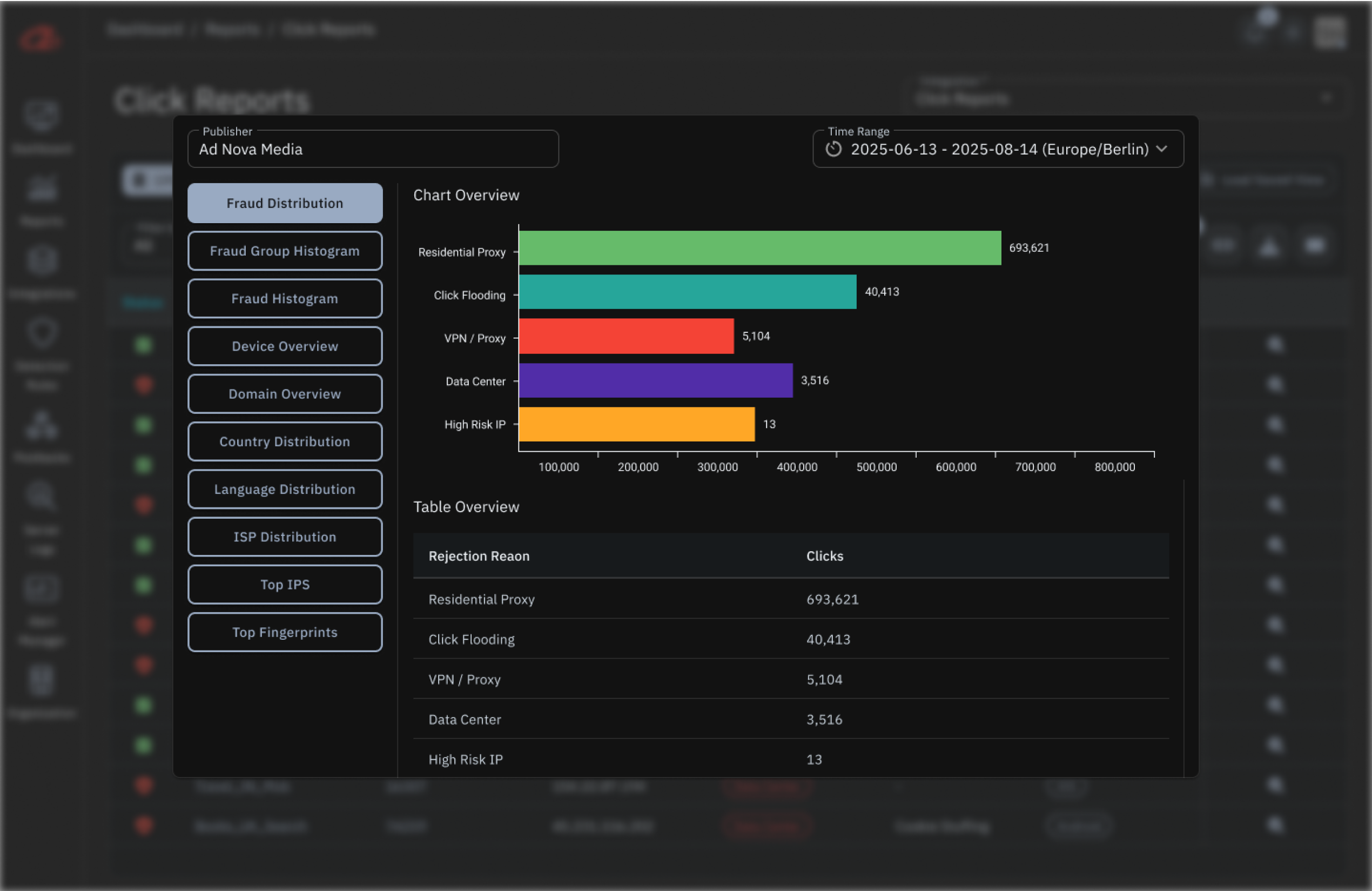1372x891 pixels.
Task: Click the Fraud Group Histogram button
Action: click(x=285, y=250)
